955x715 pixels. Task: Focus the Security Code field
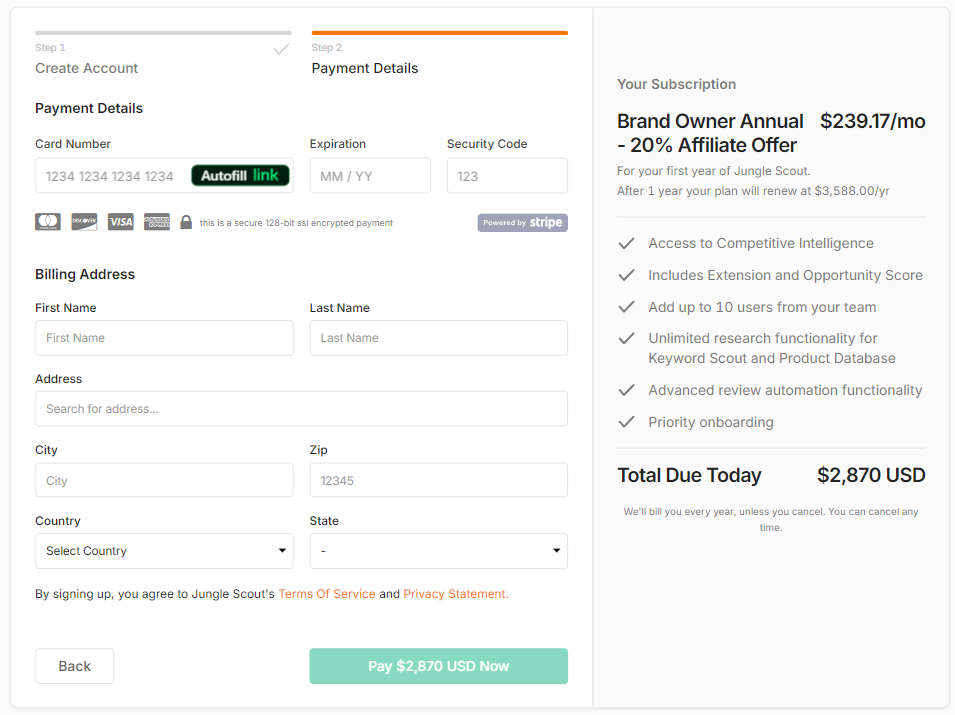click(x=507, y=176)
